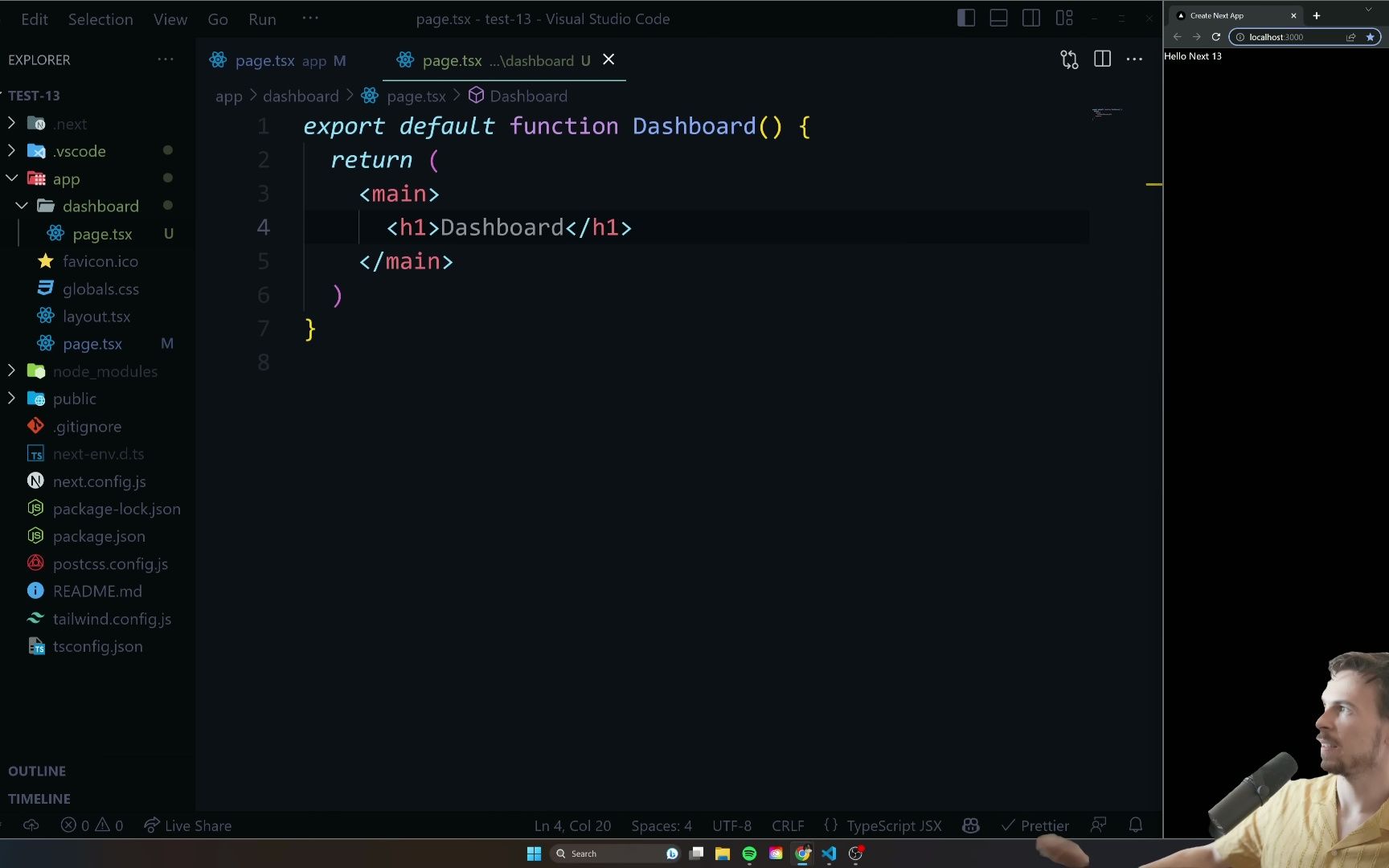
Task: Click the Views and More Actions ellipsis in Explorer
Action: tap(166, 59)
